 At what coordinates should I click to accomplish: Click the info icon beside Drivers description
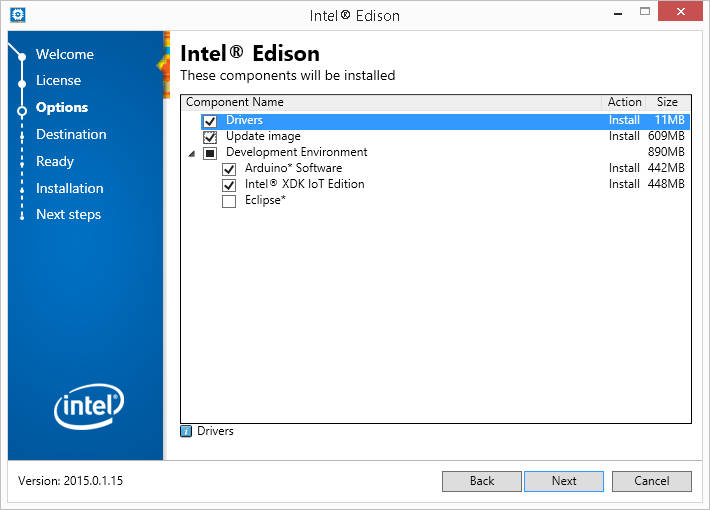point(186,431)
